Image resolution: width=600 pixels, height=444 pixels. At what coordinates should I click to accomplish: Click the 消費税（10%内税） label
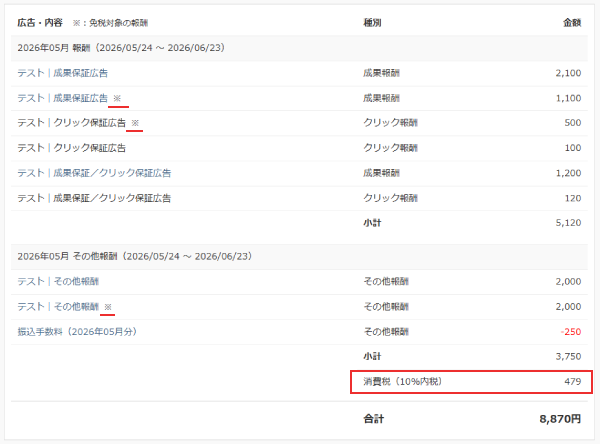click(403, 382)
